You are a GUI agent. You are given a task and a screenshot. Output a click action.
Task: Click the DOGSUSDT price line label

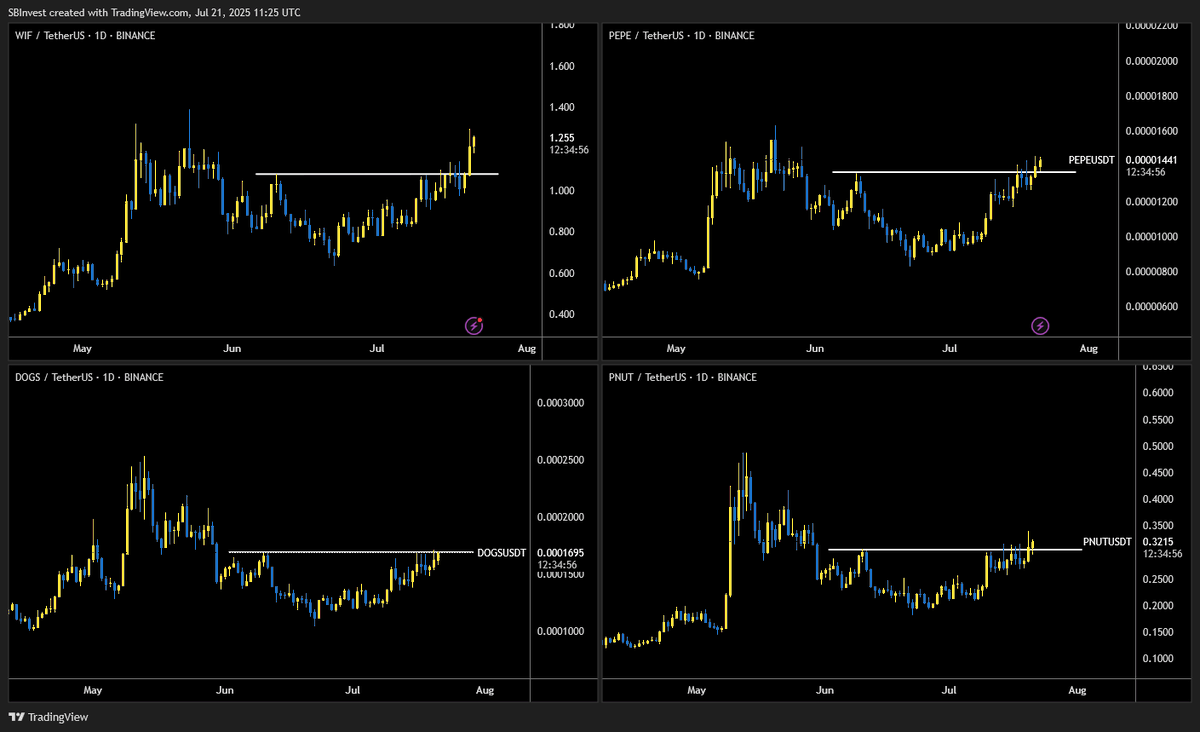(x=501, y=552)
